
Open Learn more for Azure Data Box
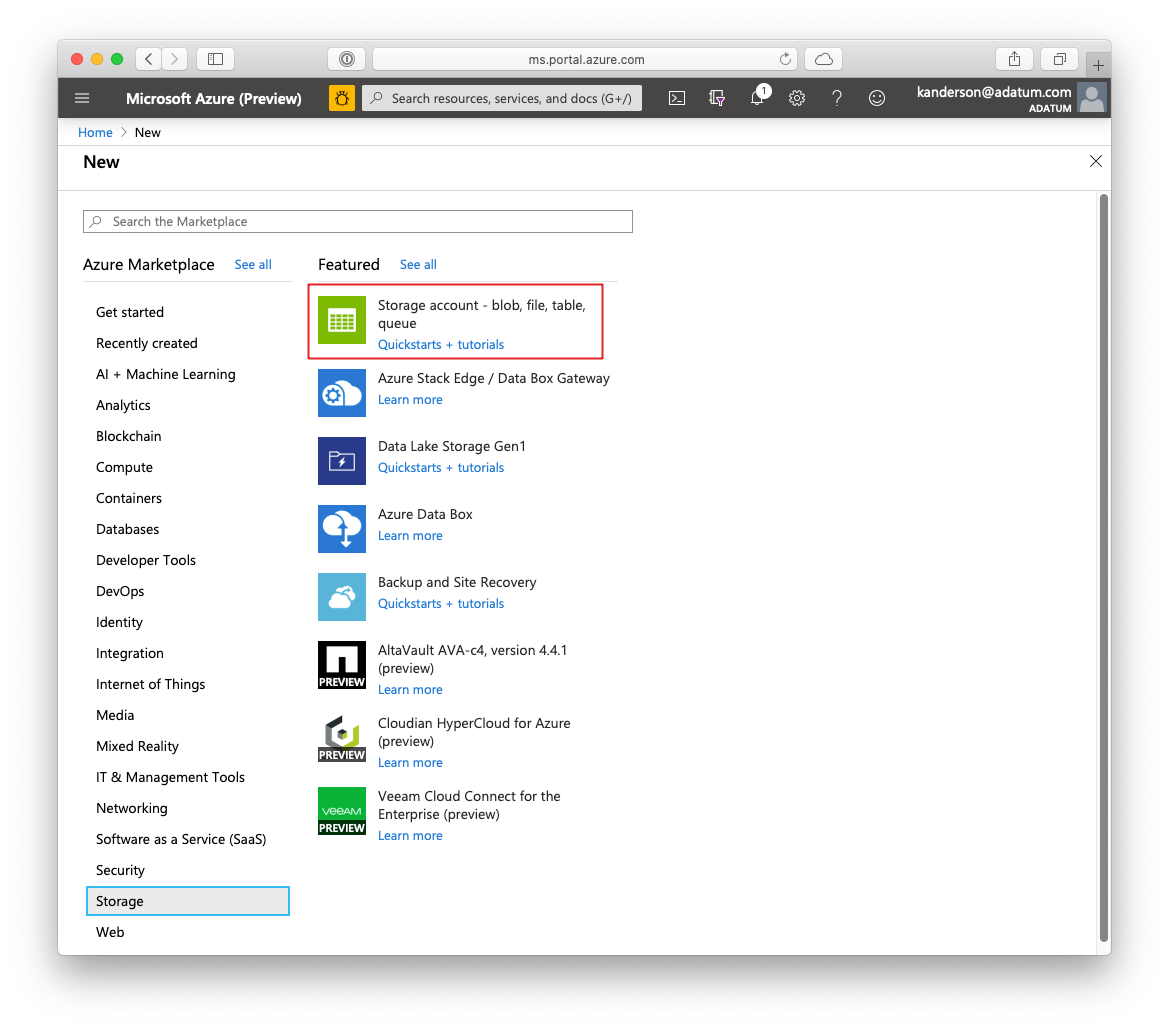click(x=410, y=535)
